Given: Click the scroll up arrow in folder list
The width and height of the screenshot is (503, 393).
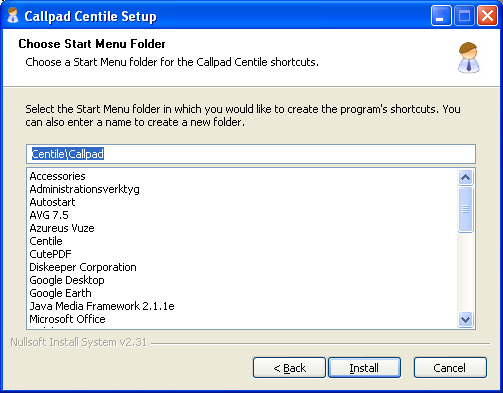Looking at the screenshot, I should click(x=465, y=177).
